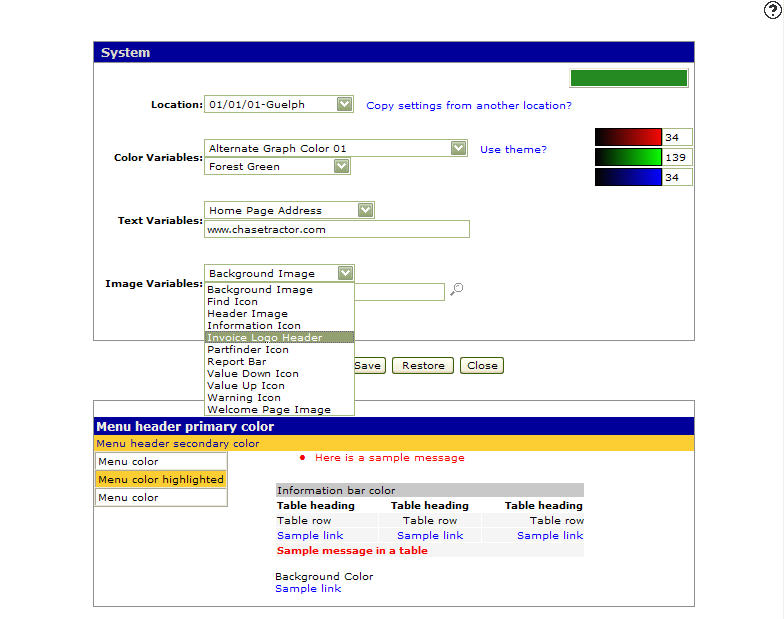This screenshot has width=784, height=619.
Task: Open the help question mark icon
Action: [x=773, y=10]
